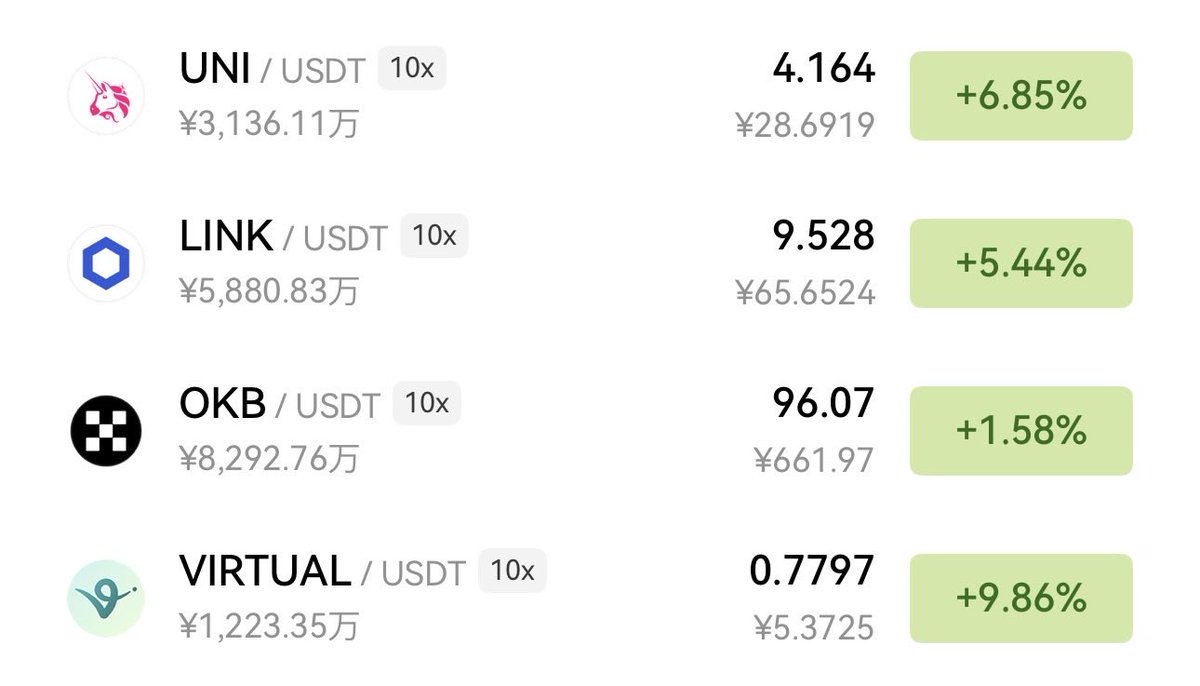
Task: Tap the 10x leverage tag beside VIRTUAL
Action: [x=512, y=571]
